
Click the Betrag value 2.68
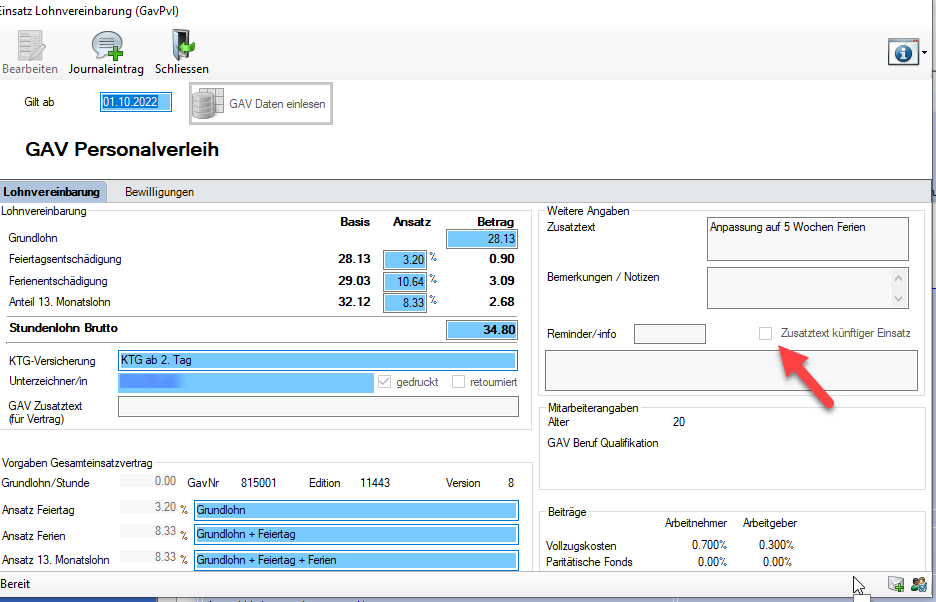pos(502,302)
